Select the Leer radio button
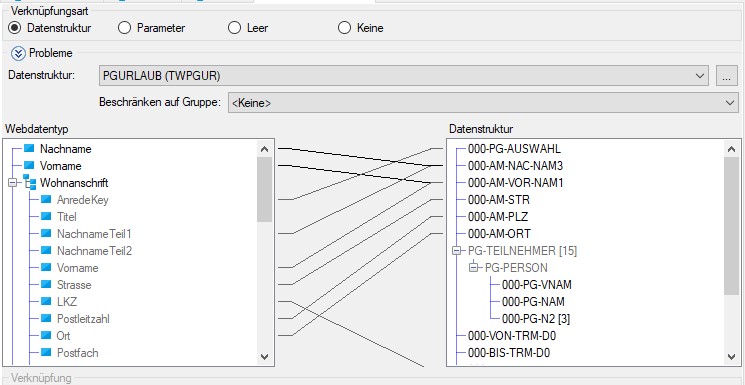 (235, 28)
